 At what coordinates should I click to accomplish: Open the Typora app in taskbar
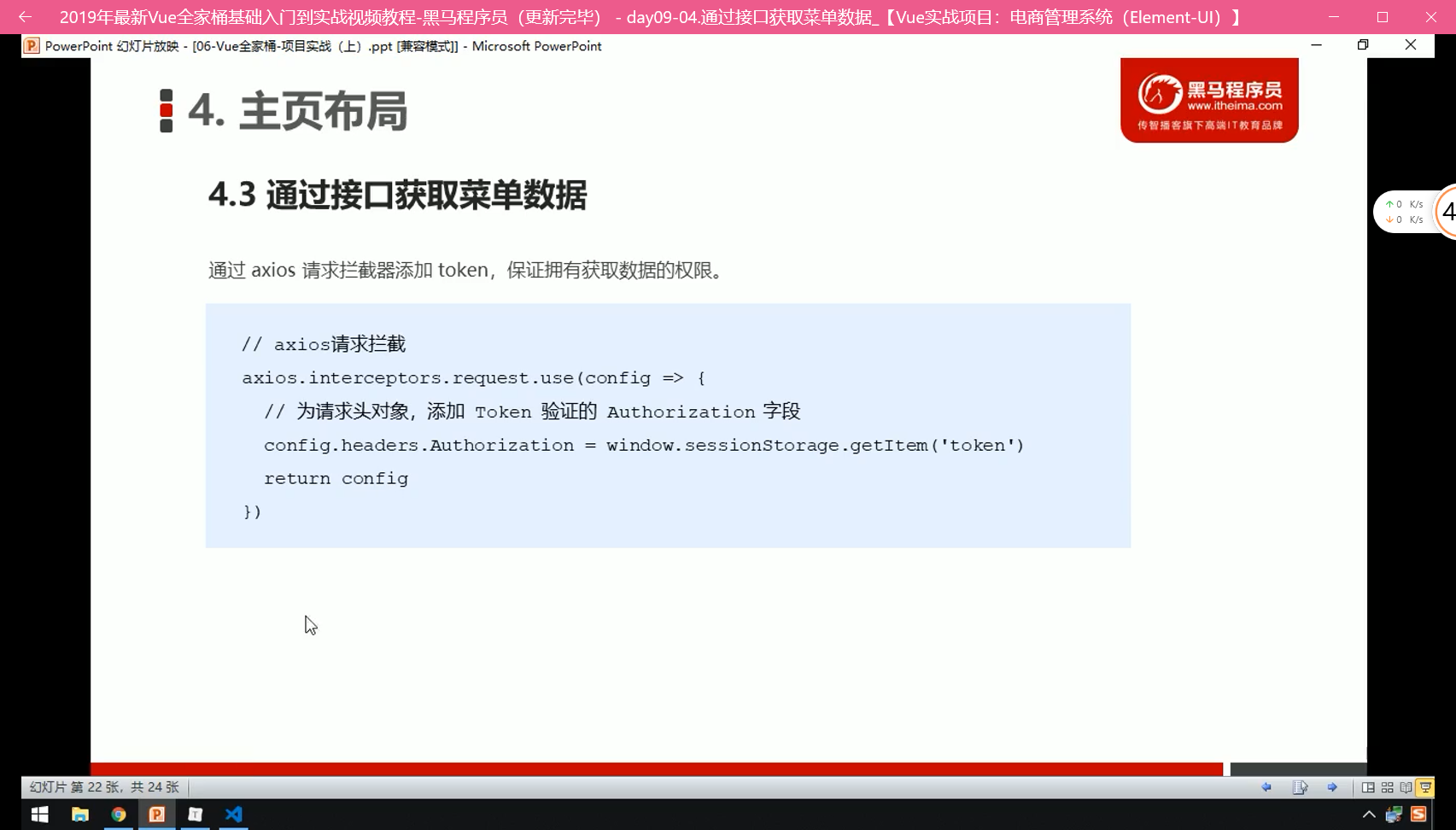tap(196, 815)
